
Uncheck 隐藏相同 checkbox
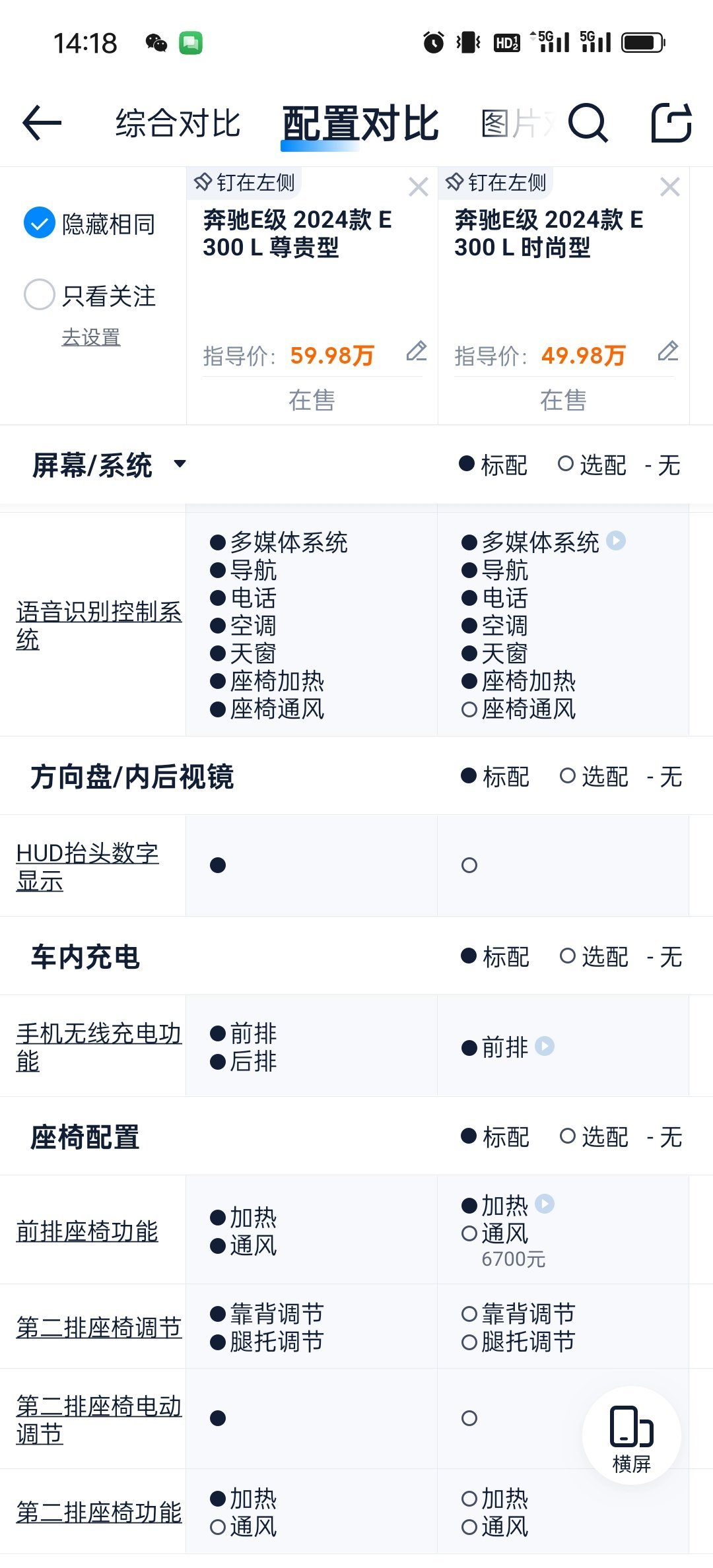(40, 223)
